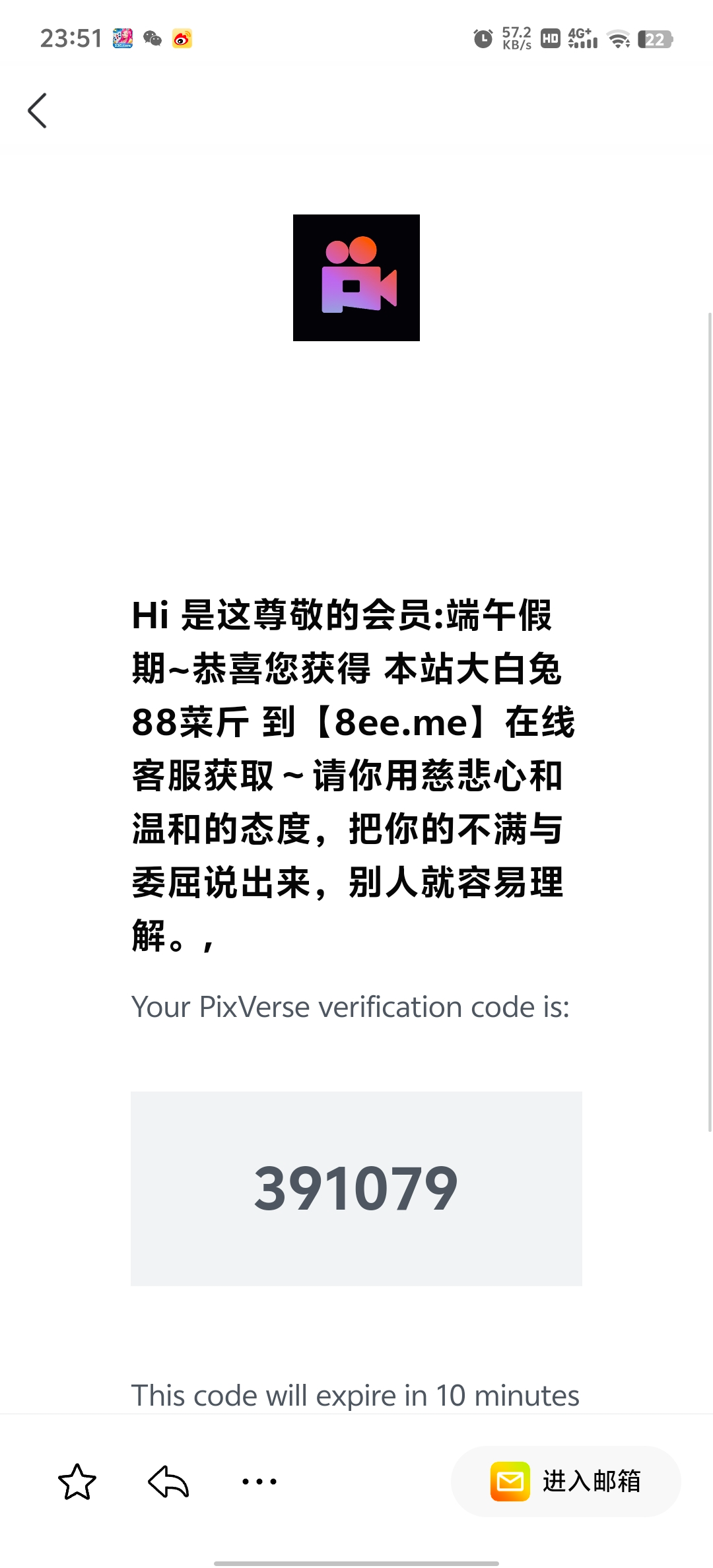Select the 391079 verification code box

(x=356, y=1189)
